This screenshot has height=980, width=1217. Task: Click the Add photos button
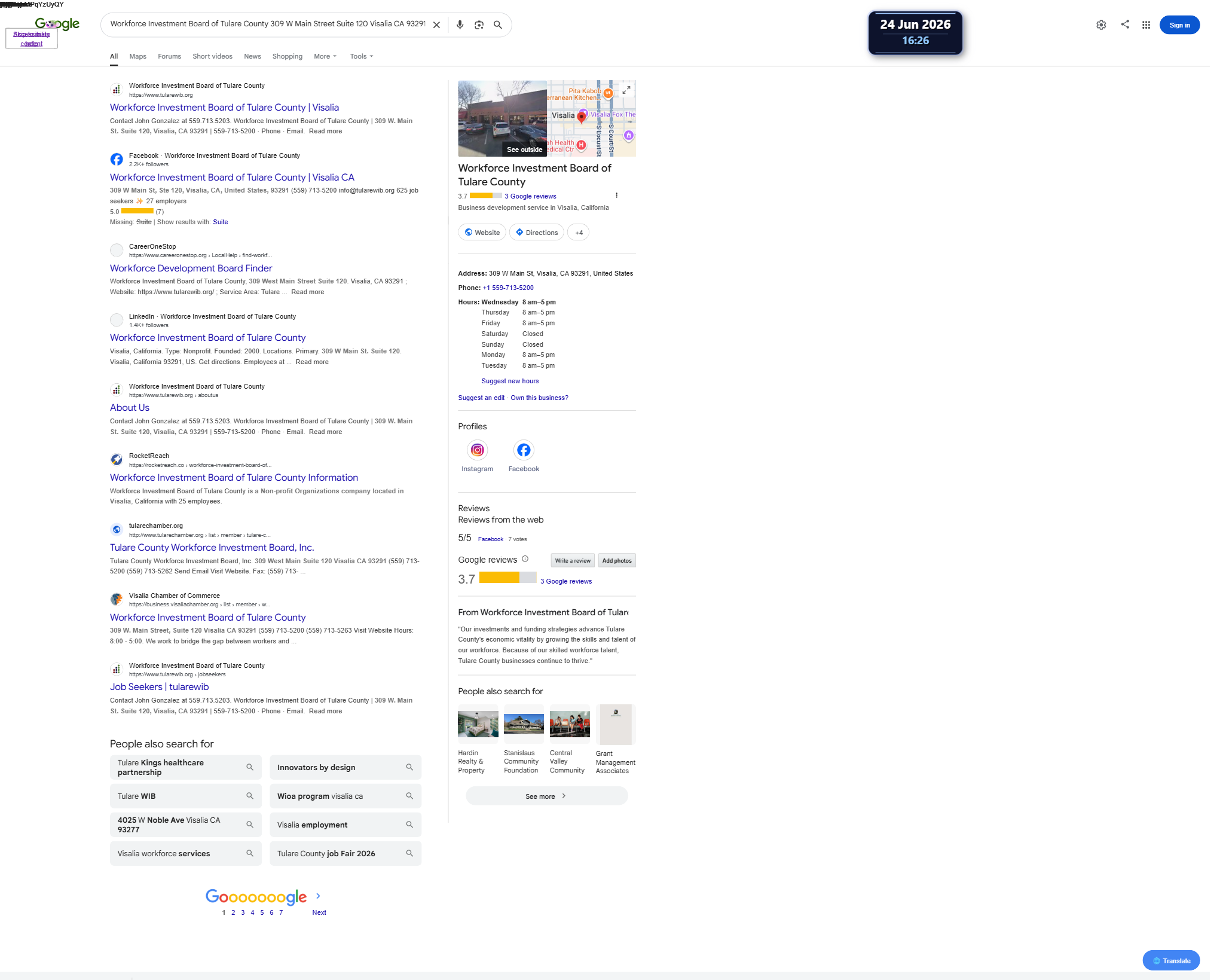(617, 561)
